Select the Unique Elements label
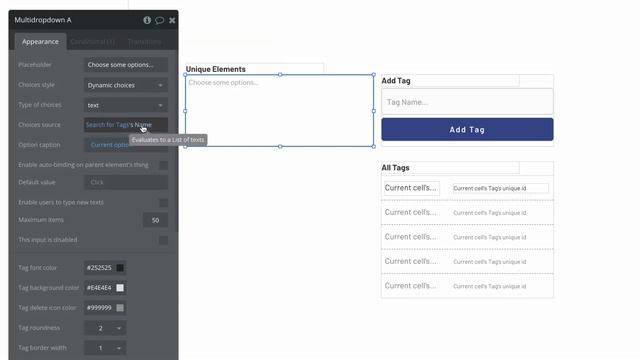The image size is (640, 360). 216,69
